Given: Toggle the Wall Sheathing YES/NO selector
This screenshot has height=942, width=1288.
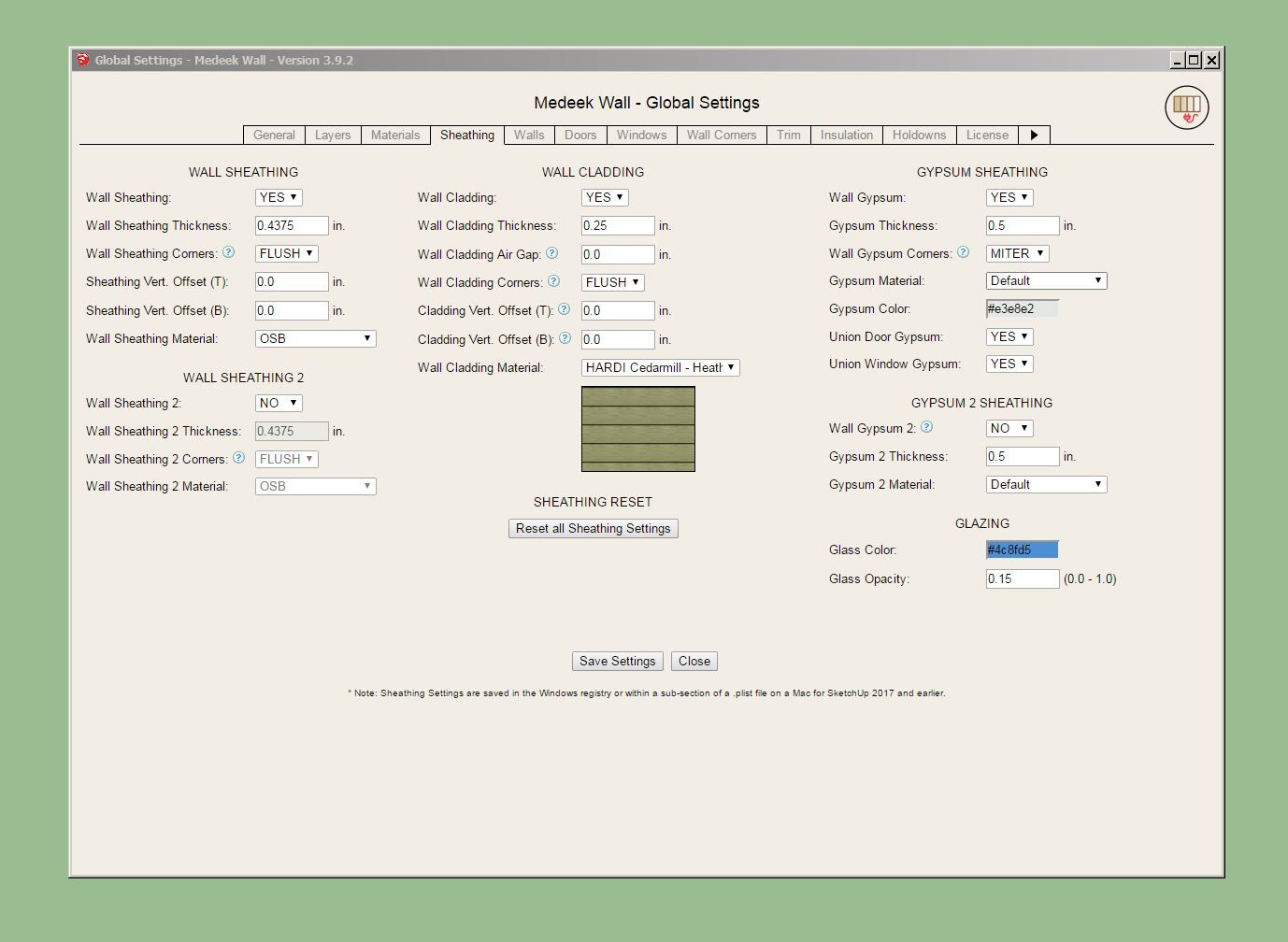Looking at the screenshot, I should pos(279,197).
